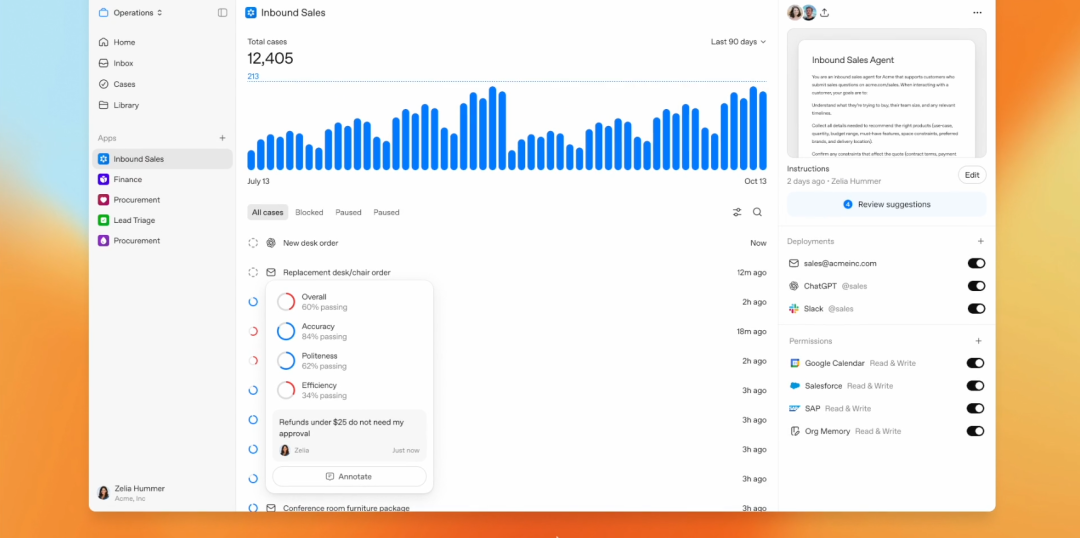Click the search magnifier in cases list

point(757,212)
